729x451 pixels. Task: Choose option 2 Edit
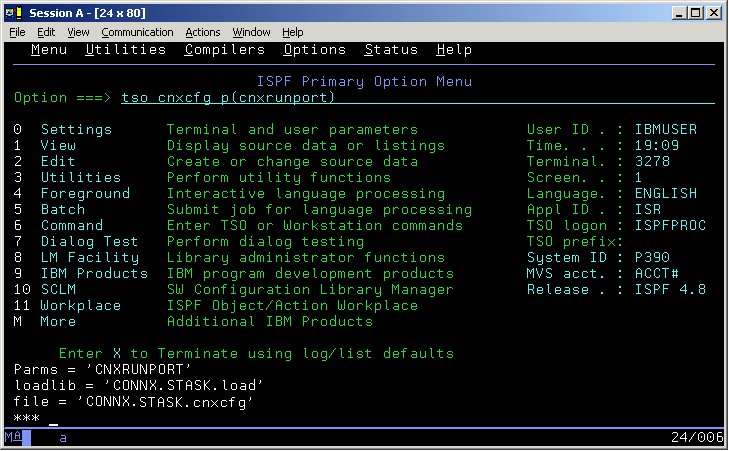(58, 162)
